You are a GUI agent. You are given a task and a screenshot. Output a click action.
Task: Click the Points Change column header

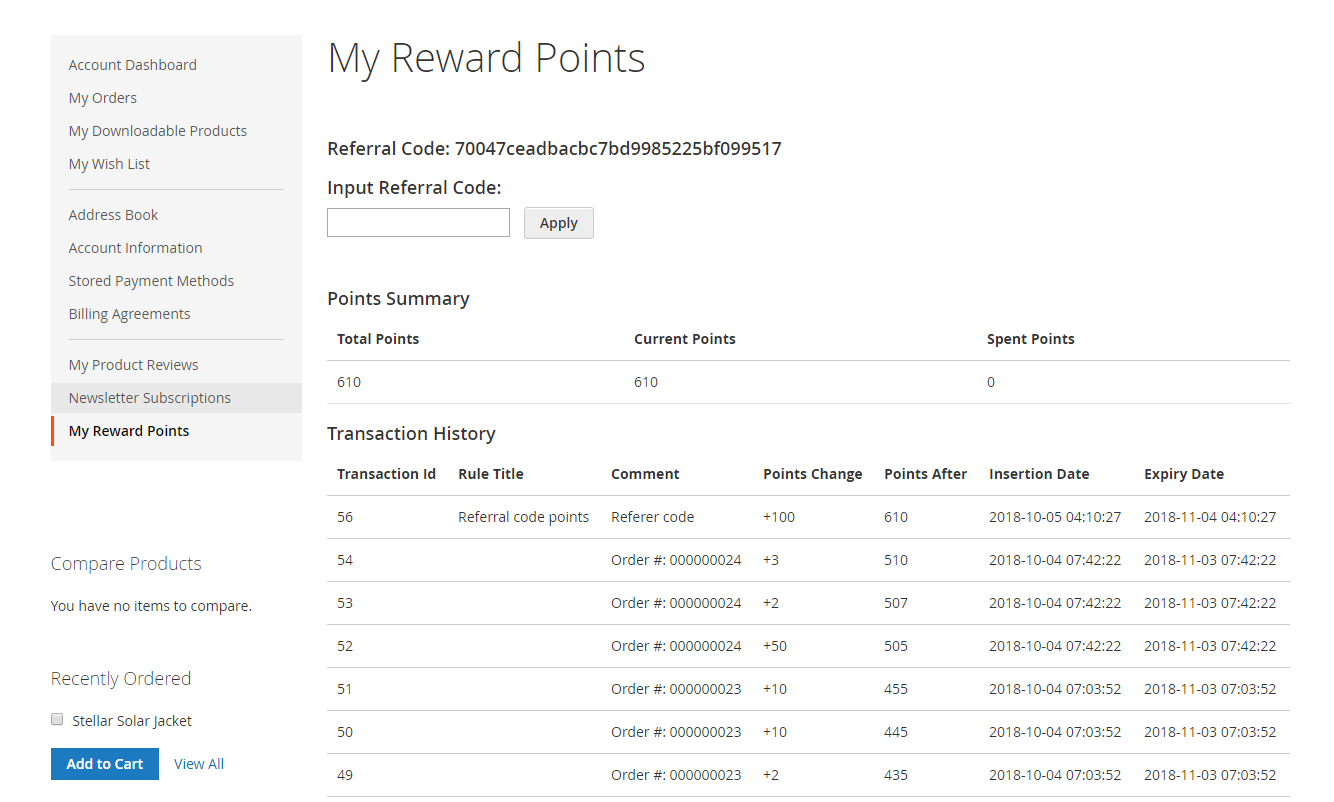point(812,474)
